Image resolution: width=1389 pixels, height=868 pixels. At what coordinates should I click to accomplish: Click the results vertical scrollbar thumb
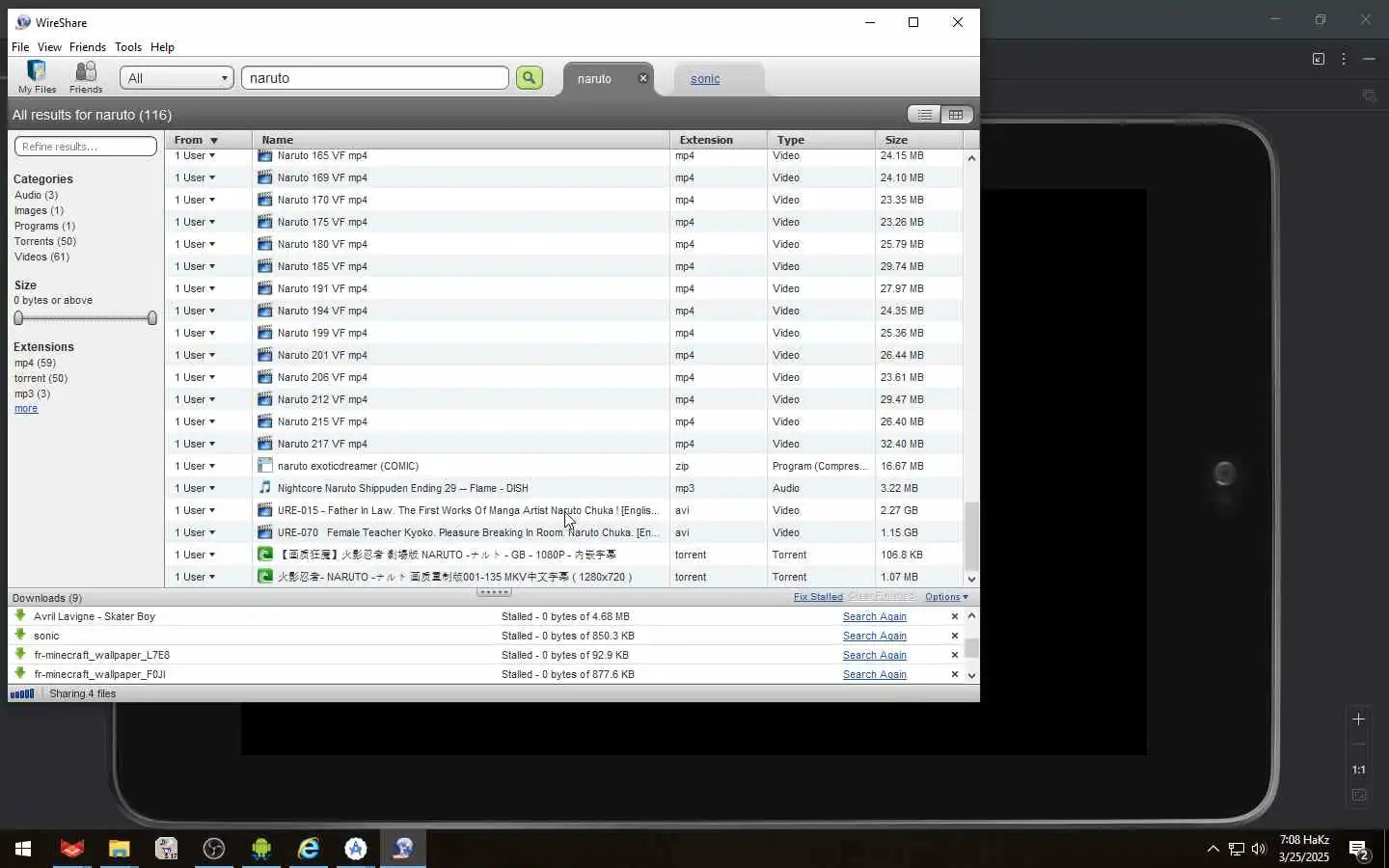click(971, 536)
